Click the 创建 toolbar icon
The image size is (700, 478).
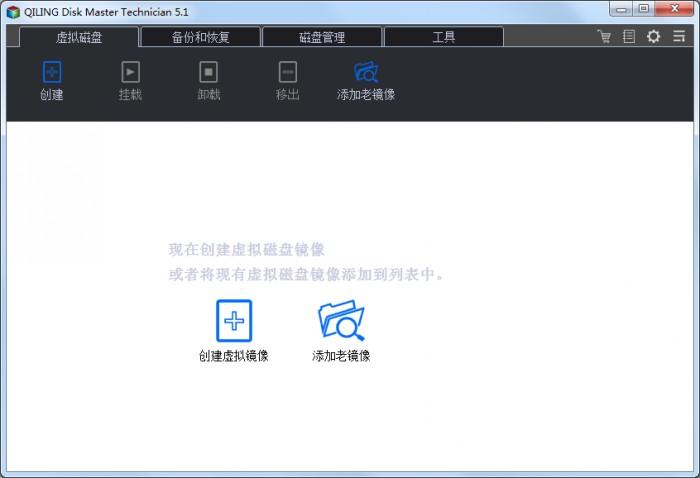pyautogui.click(x=52, y=72)
